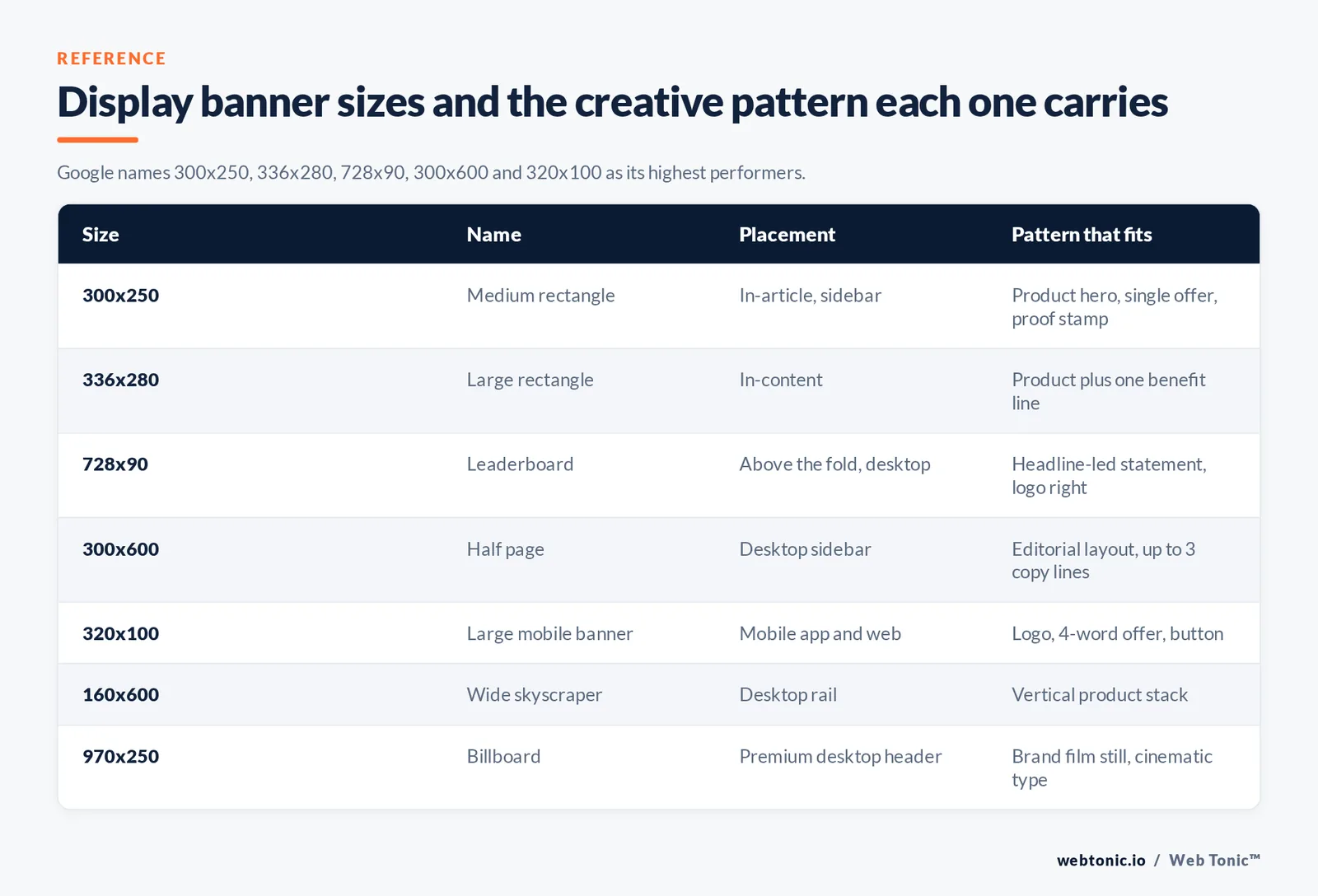Select Vertical product stack cell
Screen dimensions: 1318x896
[1099, 695]
